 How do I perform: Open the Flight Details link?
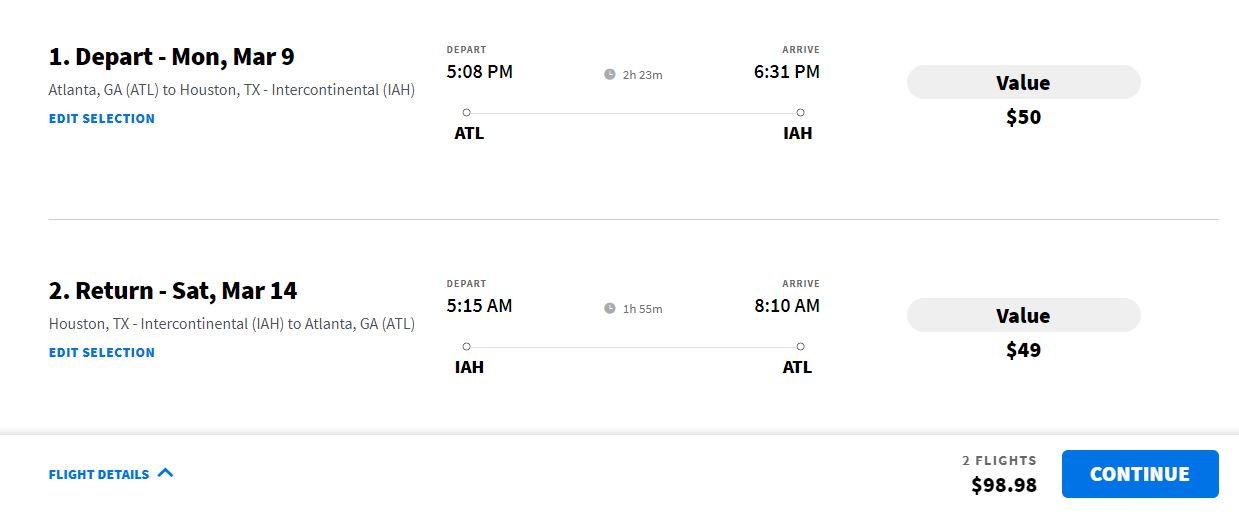point(99,475)
